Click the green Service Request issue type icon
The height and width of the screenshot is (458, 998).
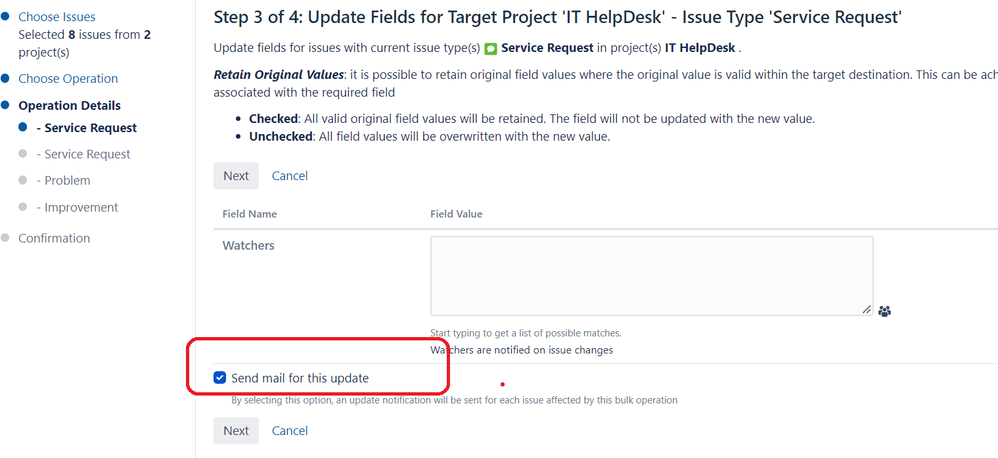coord(490,48)
